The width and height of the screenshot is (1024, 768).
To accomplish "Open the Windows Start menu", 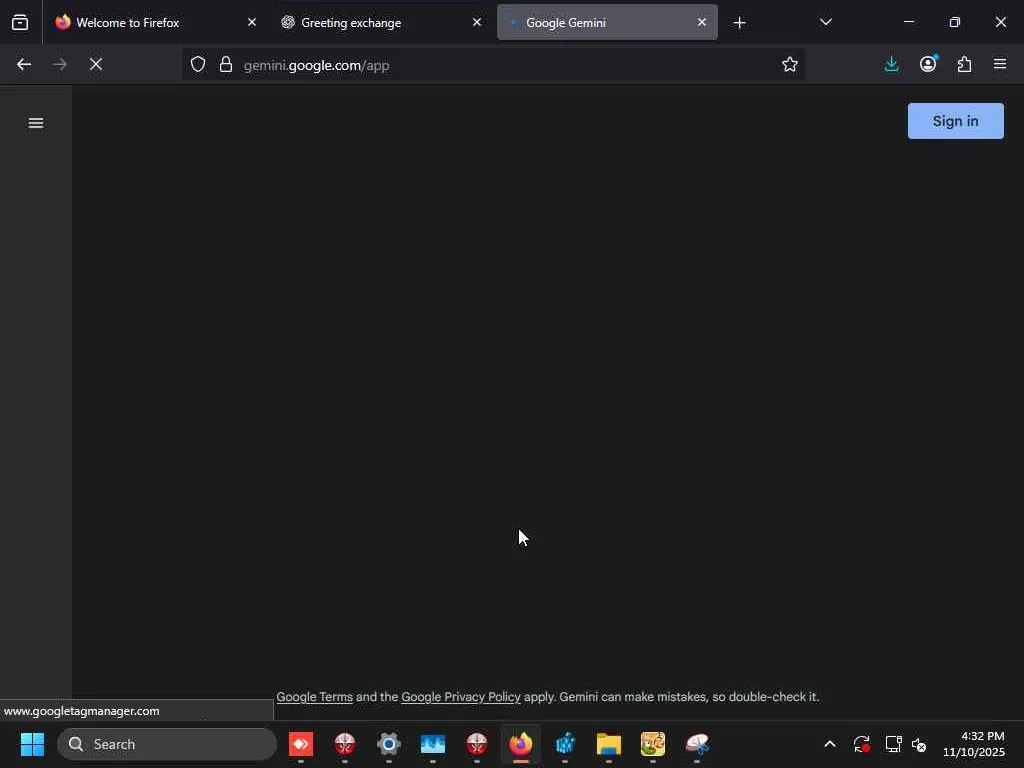I will pos(32,744).
